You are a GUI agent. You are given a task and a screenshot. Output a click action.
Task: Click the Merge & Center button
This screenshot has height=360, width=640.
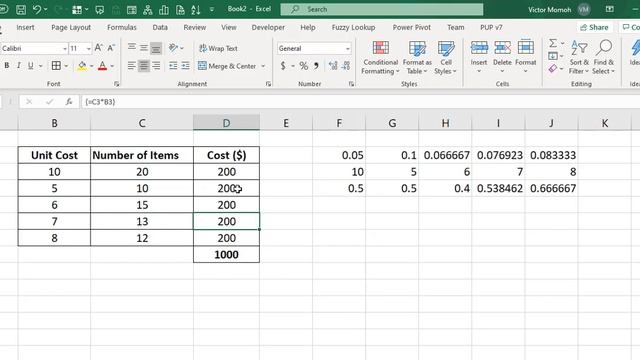[x=227, y=66]
